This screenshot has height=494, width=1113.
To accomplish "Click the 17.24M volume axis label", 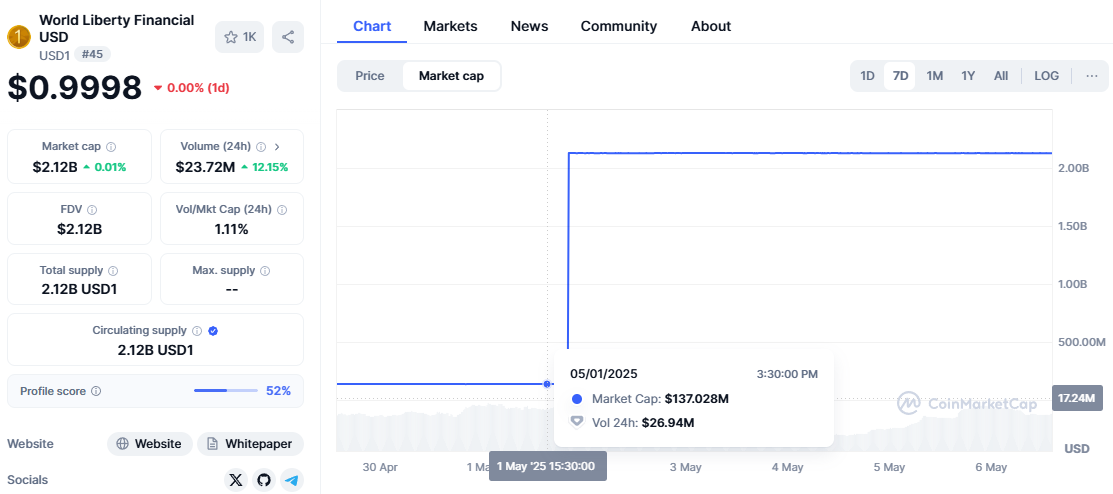I will 1077,398.
